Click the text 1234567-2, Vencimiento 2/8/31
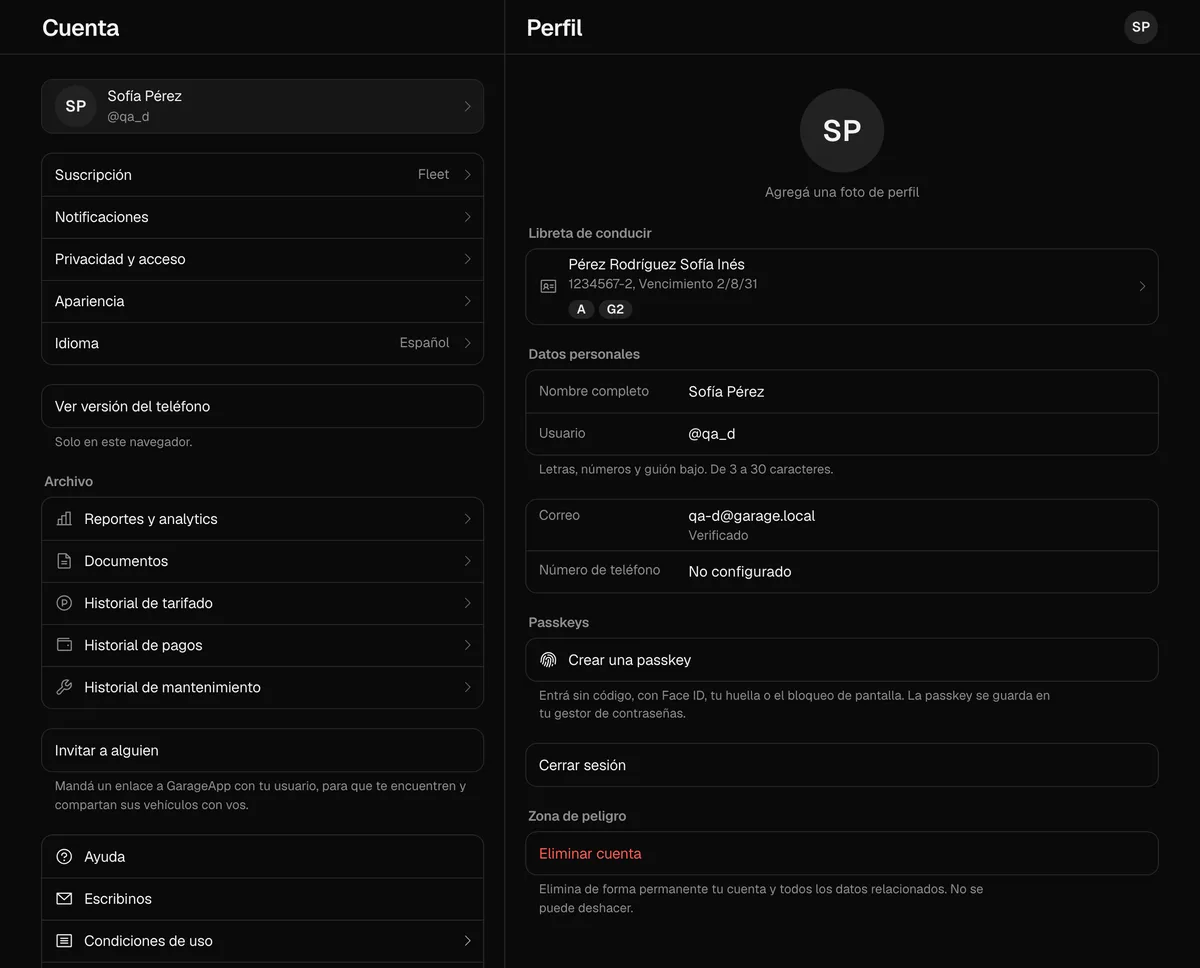Screen dimensions: 1200x968 [662, 284]
